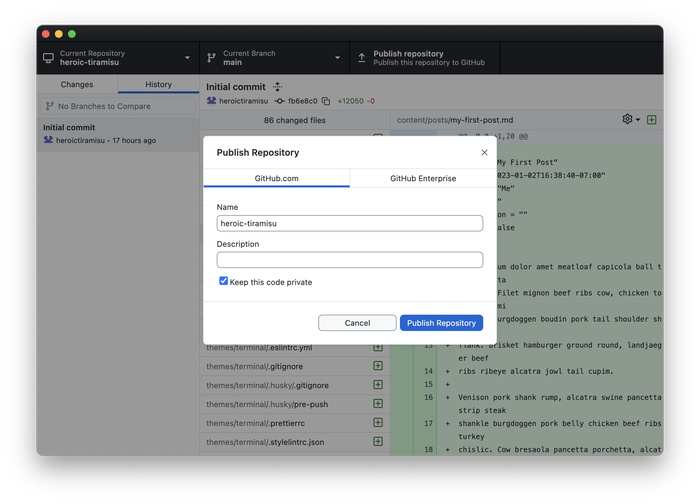Click commit hash fb6e8c0
This screenshot has height=504, width=700.
click(302, 101)
